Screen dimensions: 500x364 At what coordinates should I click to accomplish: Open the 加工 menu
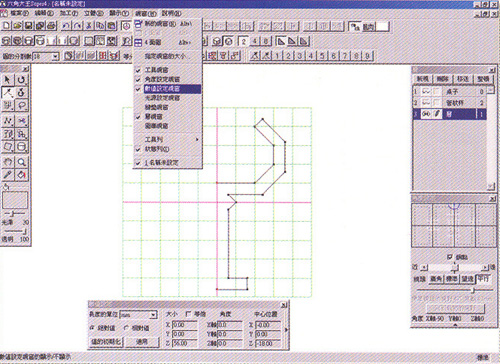pyautogui.click(x=69, y=13)
